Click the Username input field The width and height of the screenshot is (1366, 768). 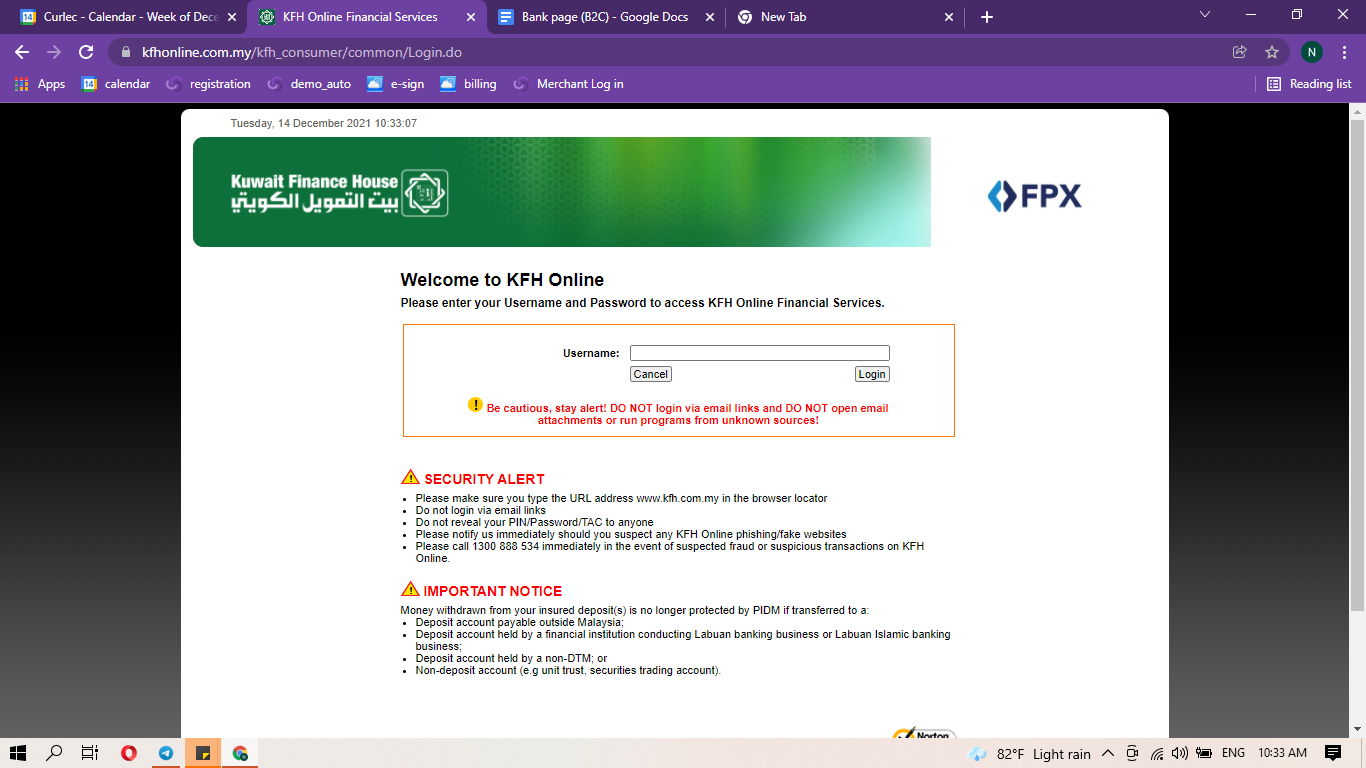[760, 353]
